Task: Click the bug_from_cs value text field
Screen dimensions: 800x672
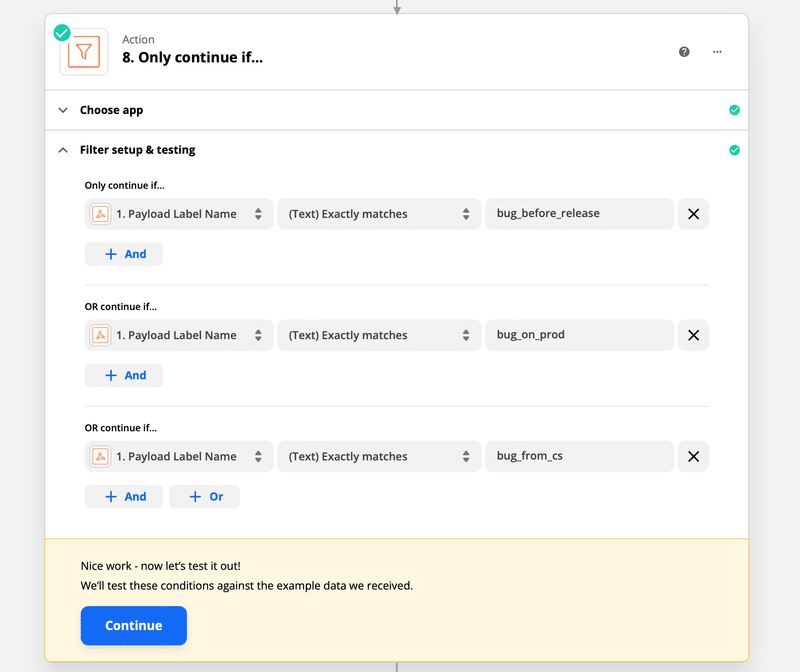Action: pyautogui.click(x=578, y=457)
